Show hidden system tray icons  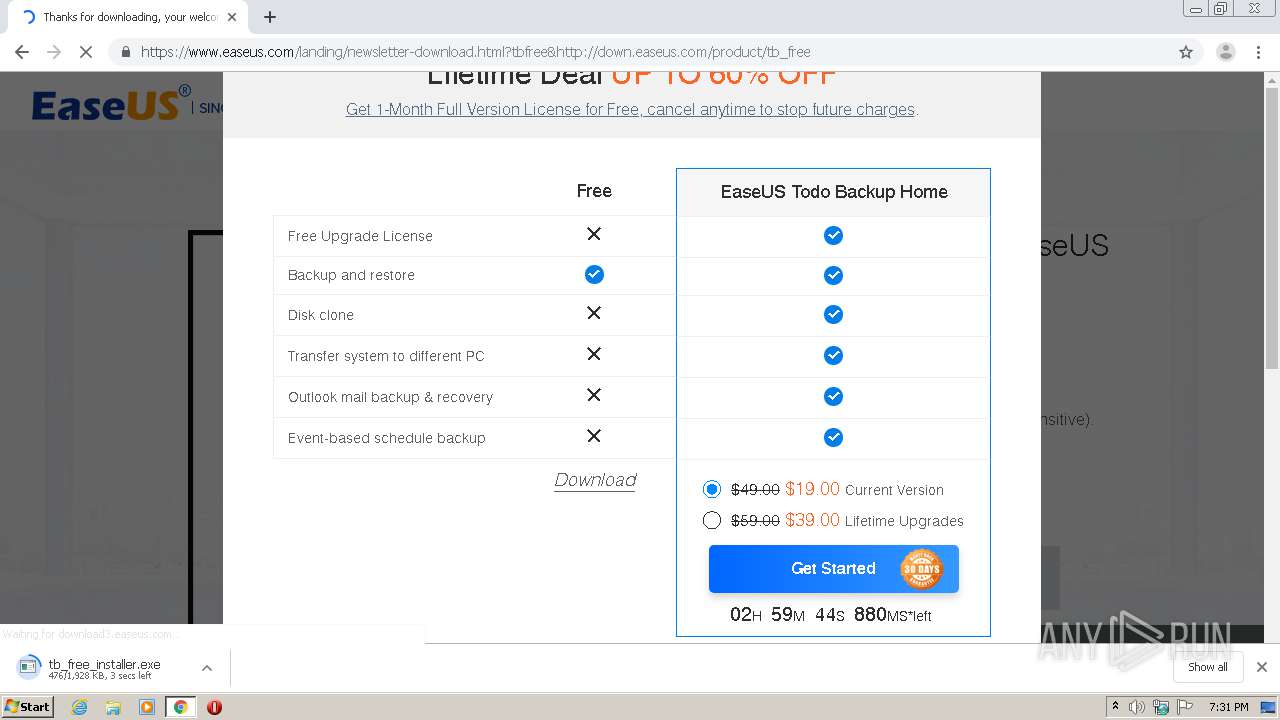tap(1115, 707)
